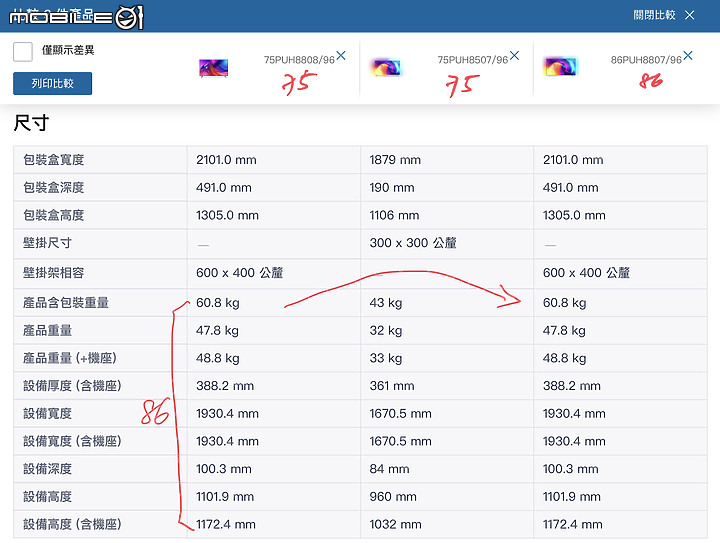Click the 壁掛架相容 row label
The width and height of the screenshot is (720, 543).
click(54, 273)
